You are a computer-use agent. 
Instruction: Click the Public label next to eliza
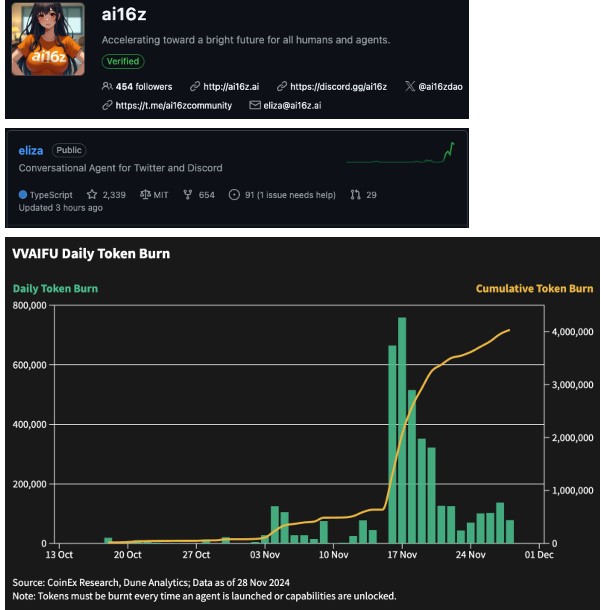tap(69, 150)
